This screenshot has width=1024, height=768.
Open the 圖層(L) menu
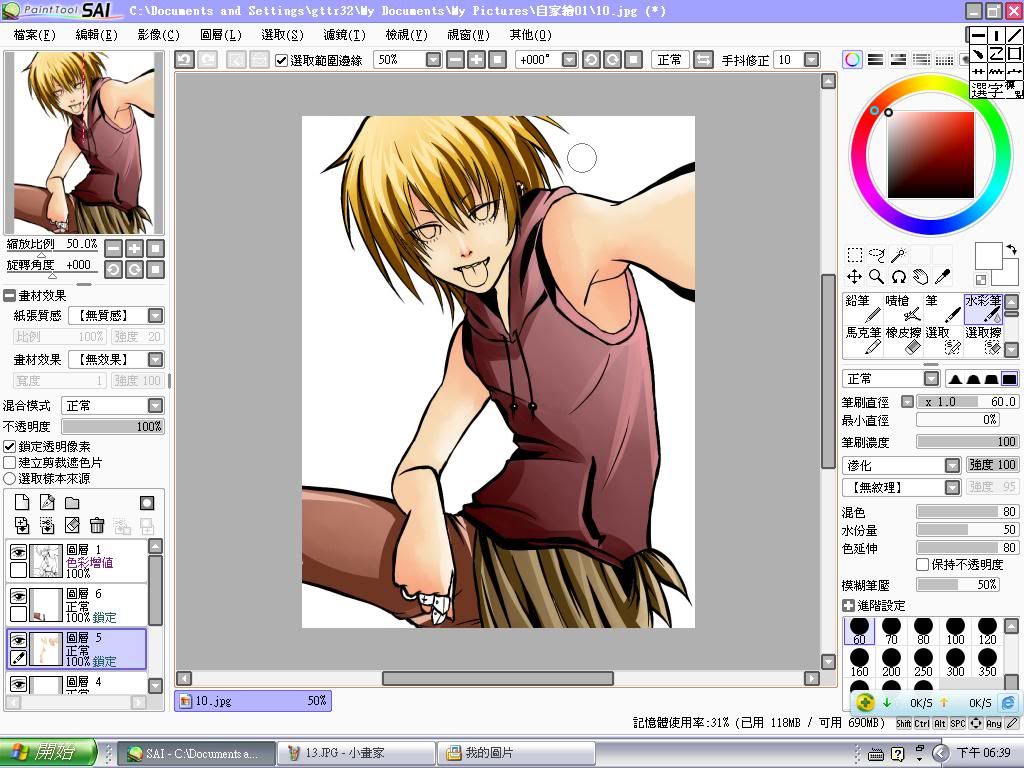(221, 35)
